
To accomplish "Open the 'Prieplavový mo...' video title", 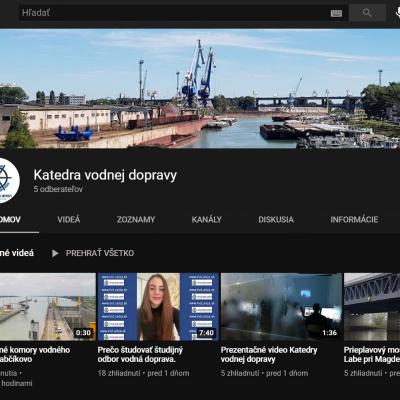I will pos(372,355).
